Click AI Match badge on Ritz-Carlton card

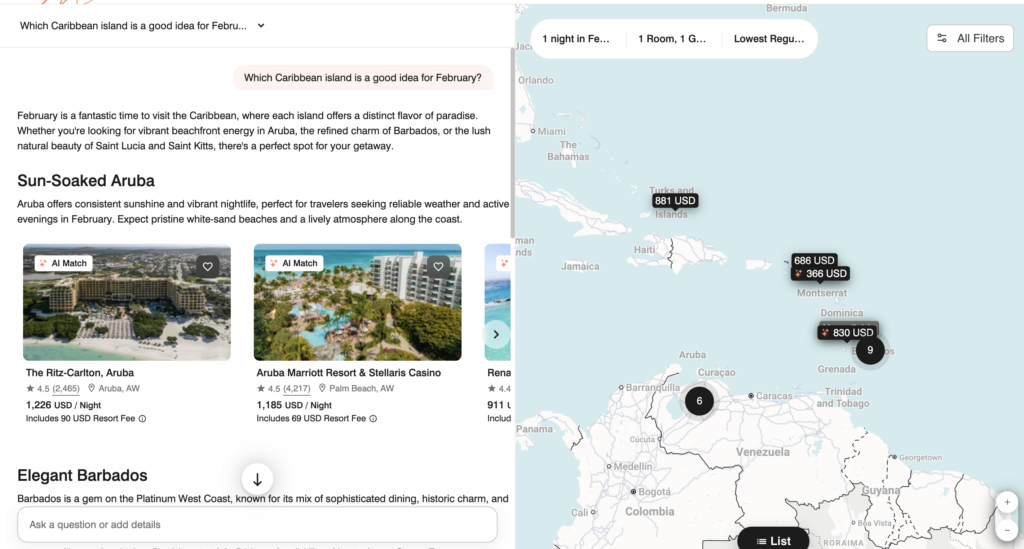click(63, 263)
